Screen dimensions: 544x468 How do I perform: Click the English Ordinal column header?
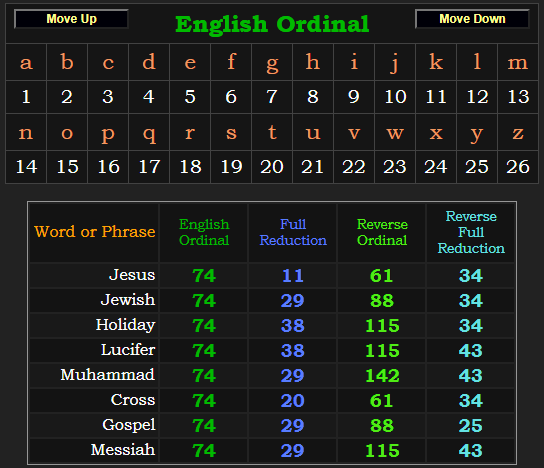pos(204,232)
